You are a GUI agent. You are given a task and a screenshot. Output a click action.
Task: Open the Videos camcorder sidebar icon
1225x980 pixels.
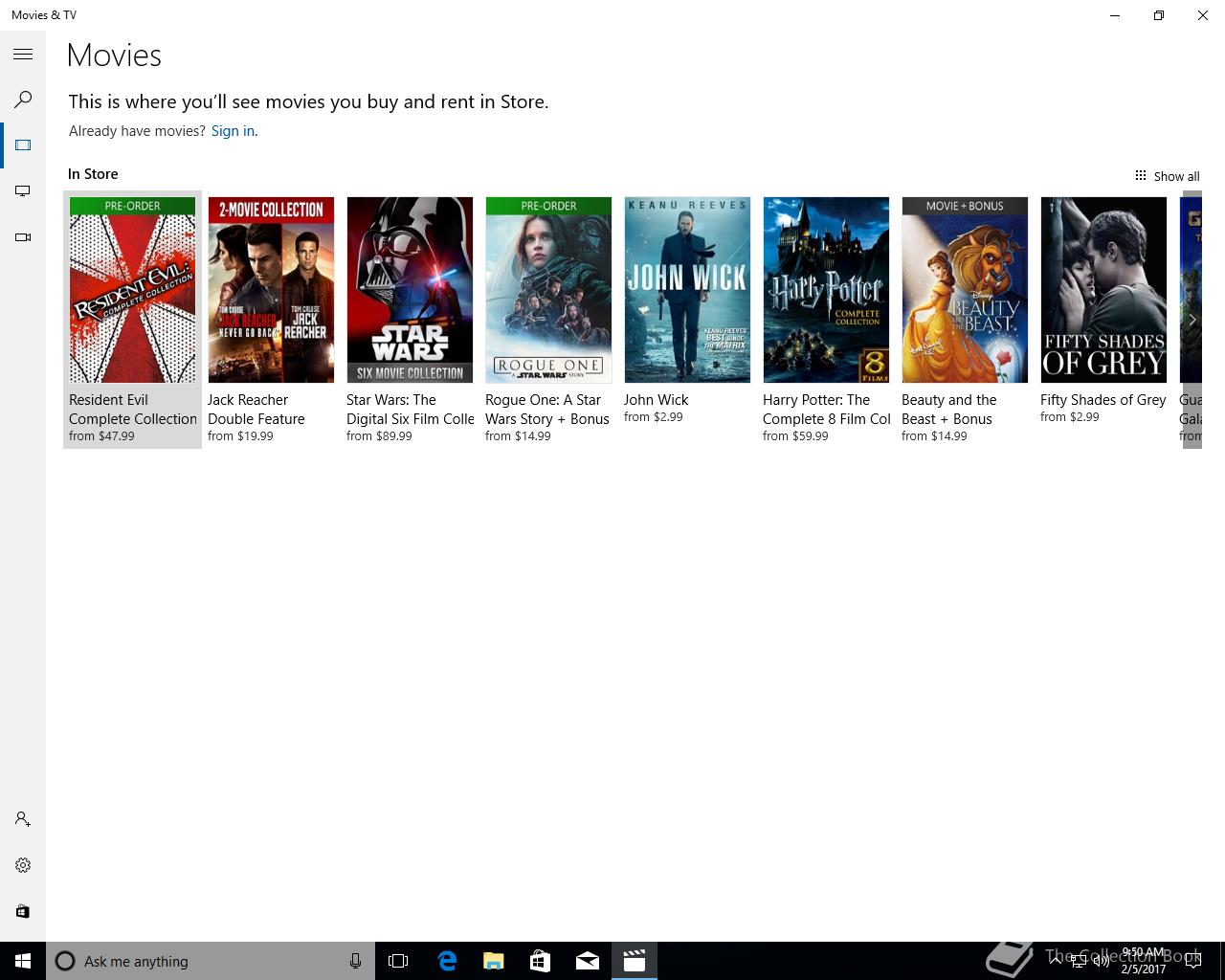click(x=23, y=237)
